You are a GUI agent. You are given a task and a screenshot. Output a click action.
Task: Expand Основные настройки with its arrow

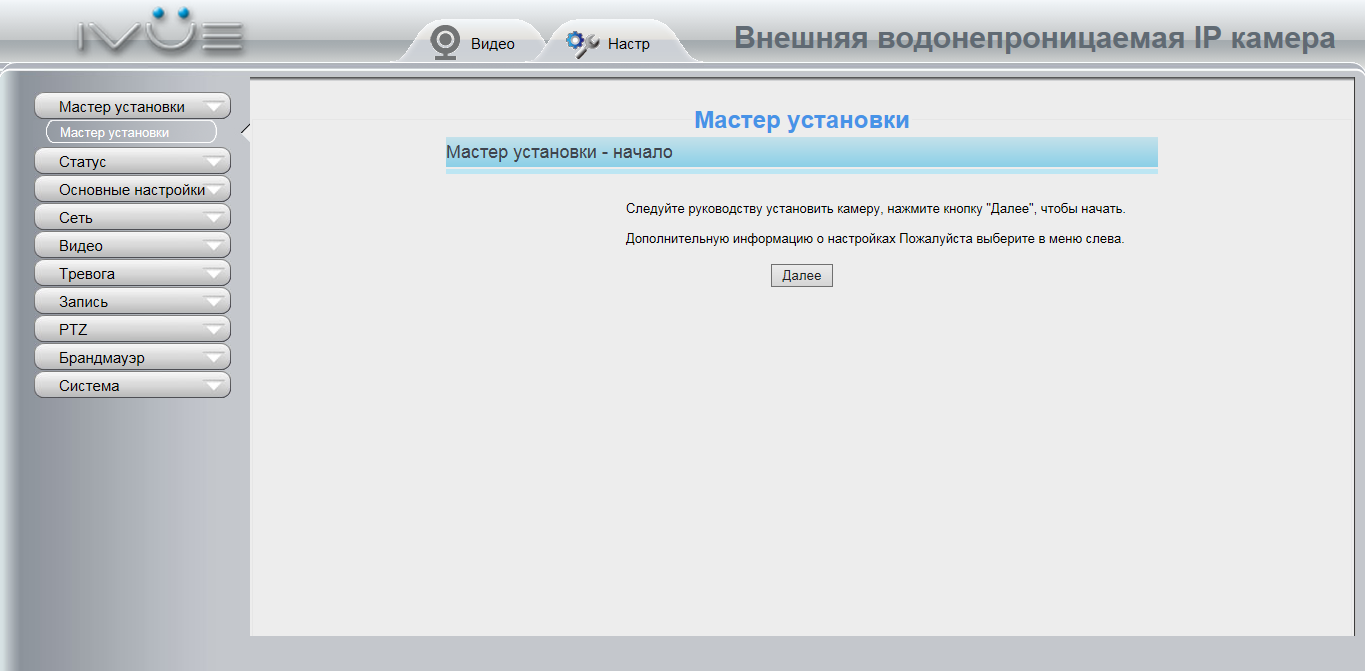[x=214, y=190]
